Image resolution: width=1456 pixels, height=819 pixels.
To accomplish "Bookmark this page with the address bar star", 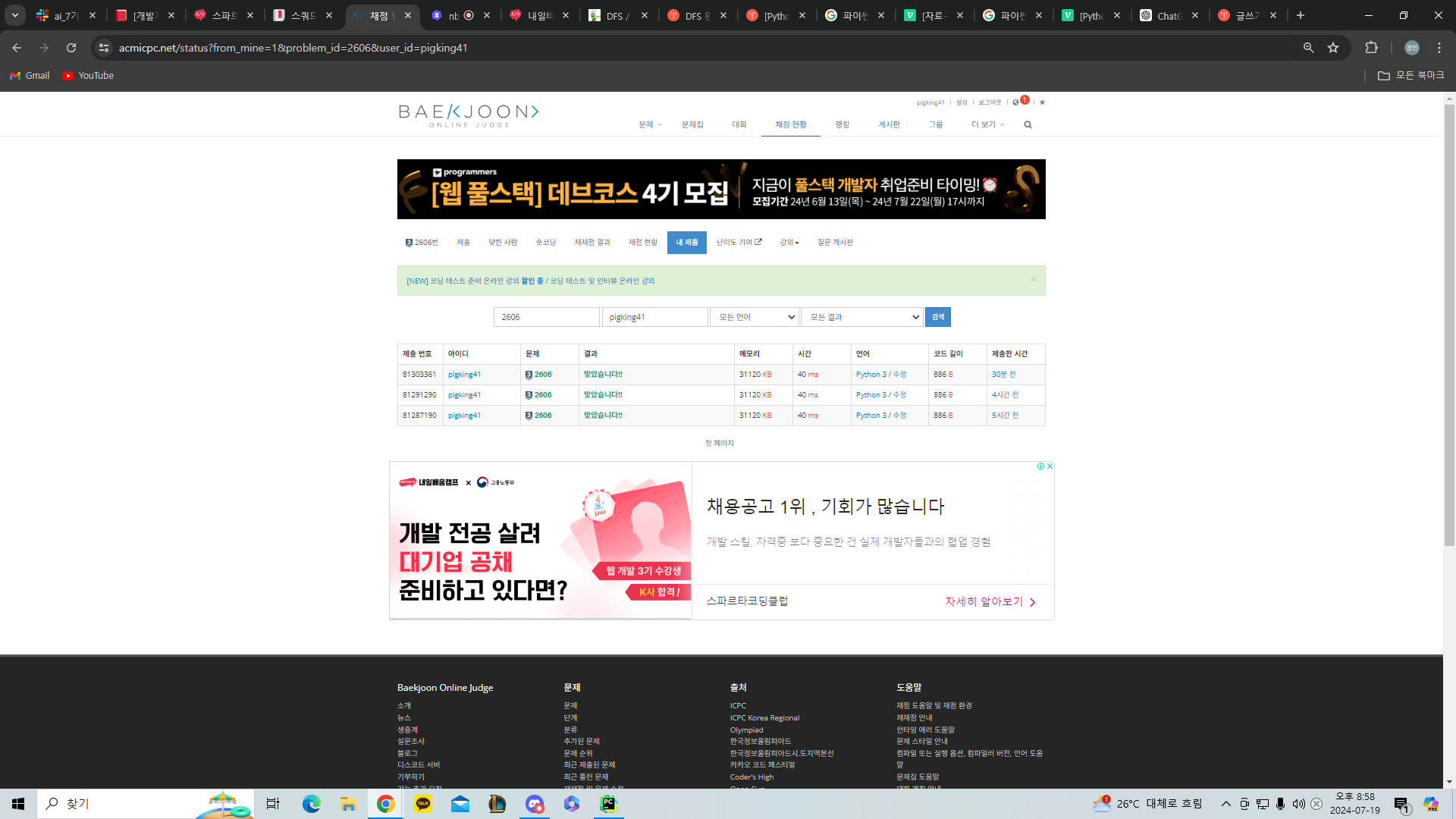I will 1333,48.
